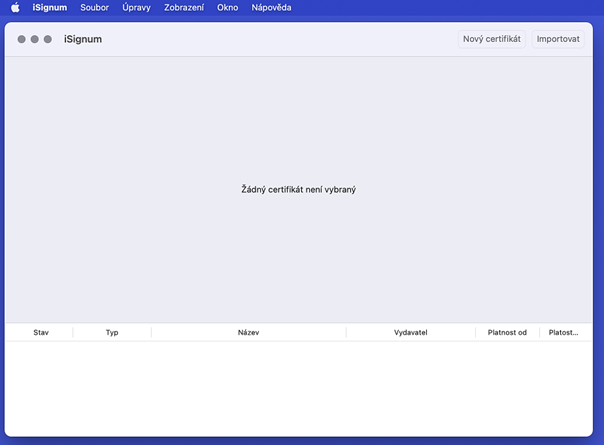604x446 pixels.
Task: Minimize the iSignum window
Action: click(35, 39)
